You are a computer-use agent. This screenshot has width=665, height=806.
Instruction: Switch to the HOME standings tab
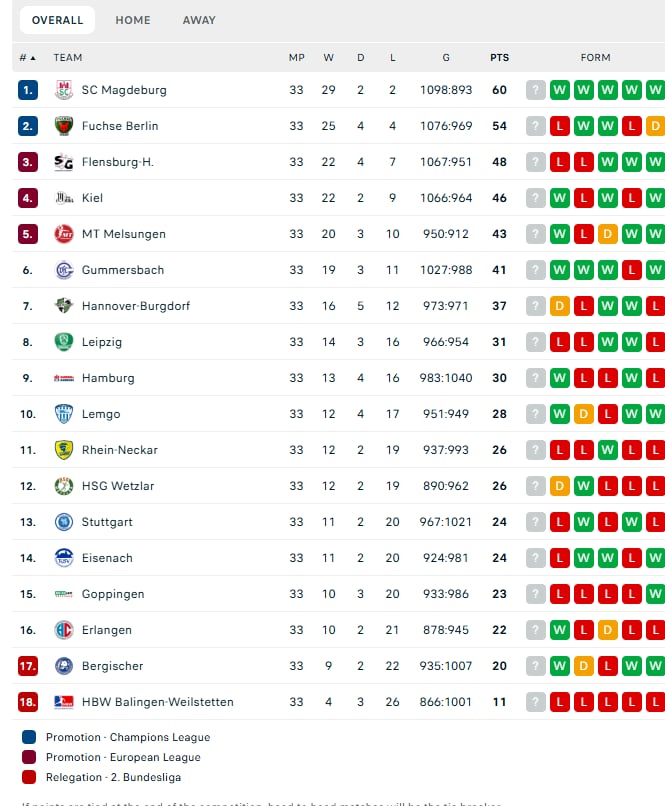tap(133, 20)
